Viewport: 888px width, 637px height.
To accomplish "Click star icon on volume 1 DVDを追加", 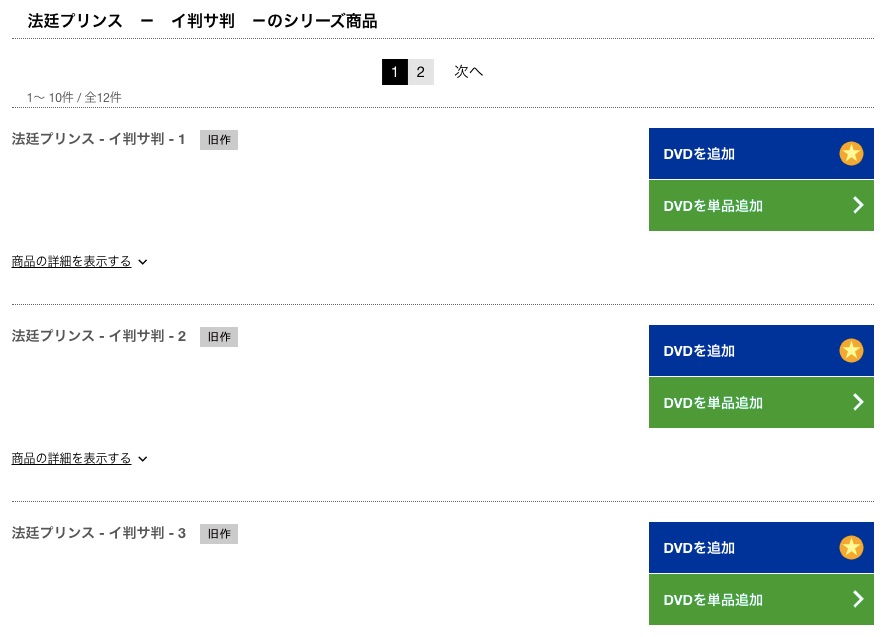I will coord(851,153).
